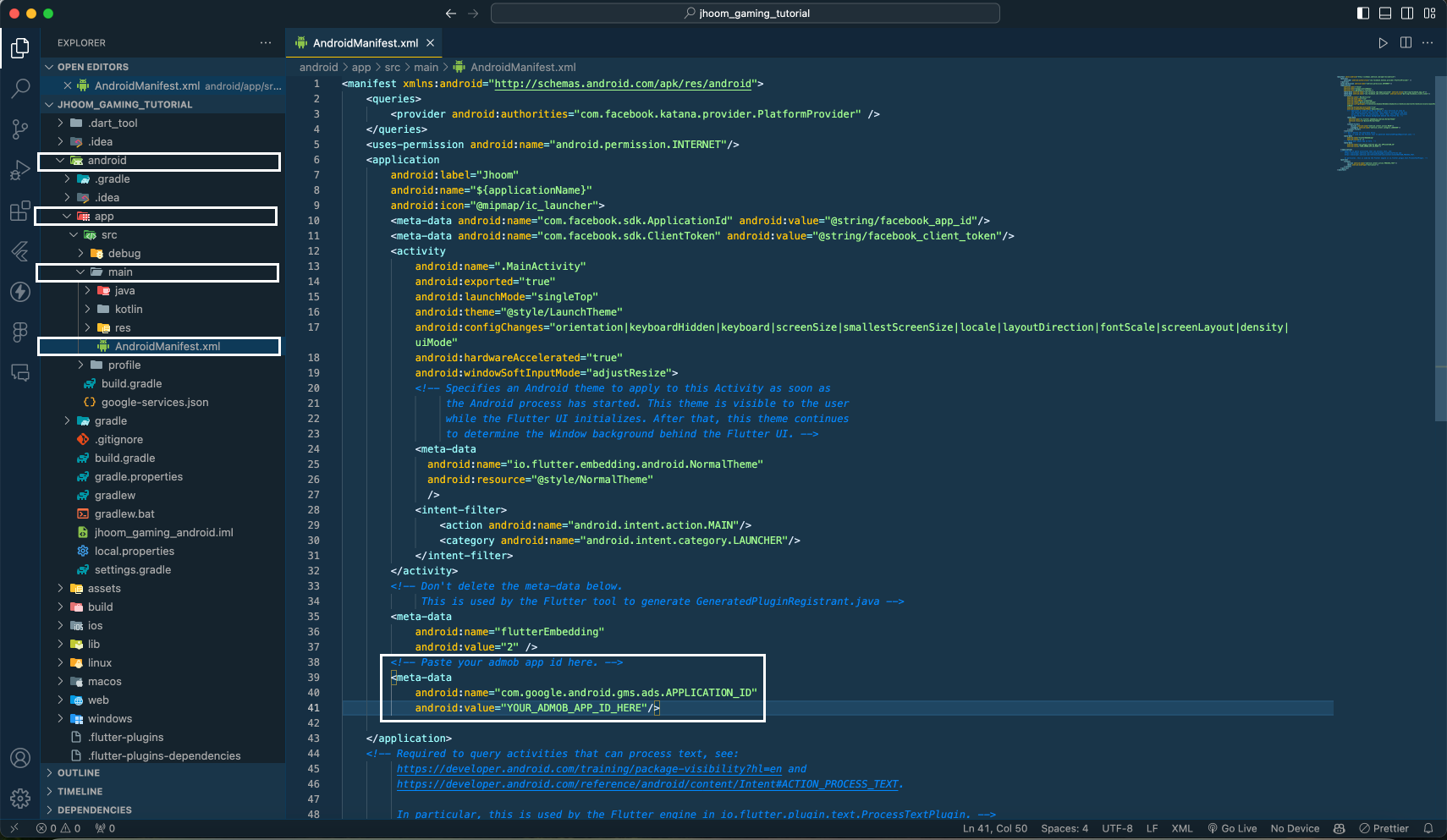The image size is (1447, 840).
Task: Click the Run play icon in editor toolbar
Action: [1383, 43]
